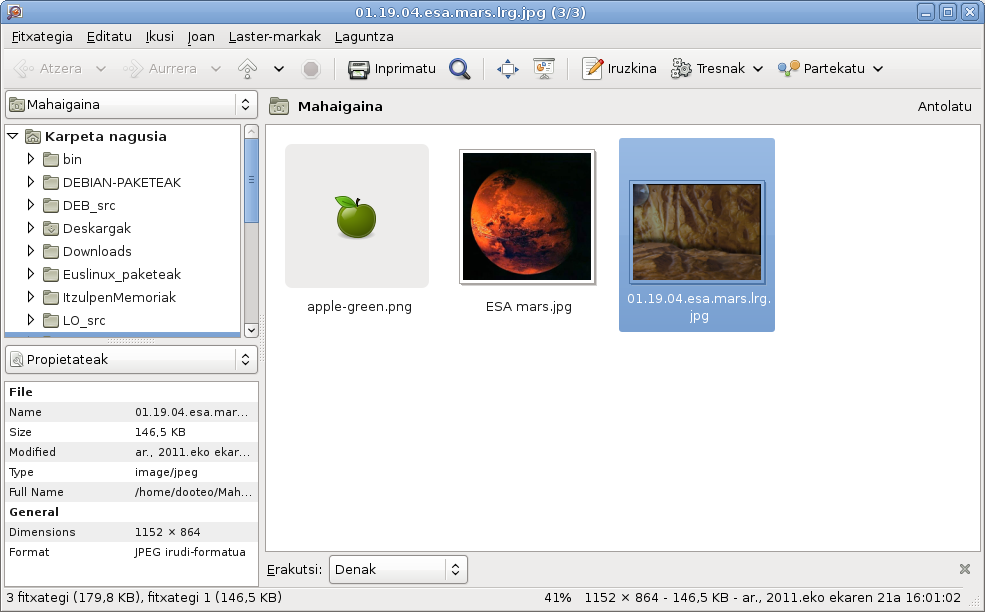
Task: Start the slideshow presentation icon
Action: point(544,69)
